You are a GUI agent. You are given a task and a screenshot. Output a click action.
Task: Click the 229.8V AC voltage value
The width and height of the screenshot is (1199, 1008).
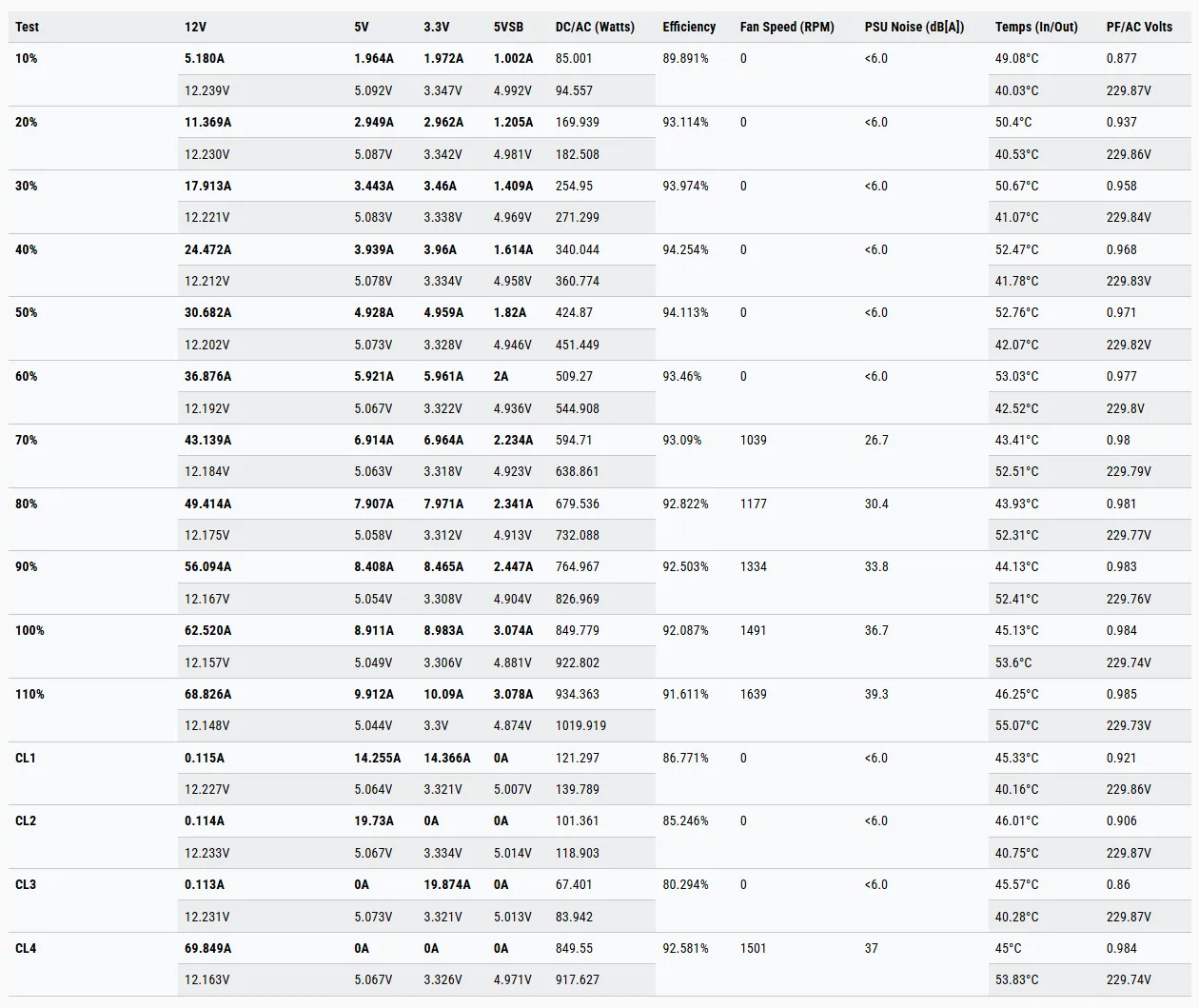(1126, 408)
